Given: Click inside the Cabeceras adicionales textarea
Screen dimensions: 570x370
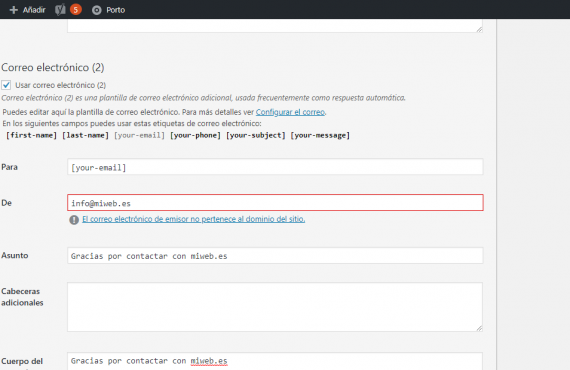Looking at the screenshot, I should 275,307.
